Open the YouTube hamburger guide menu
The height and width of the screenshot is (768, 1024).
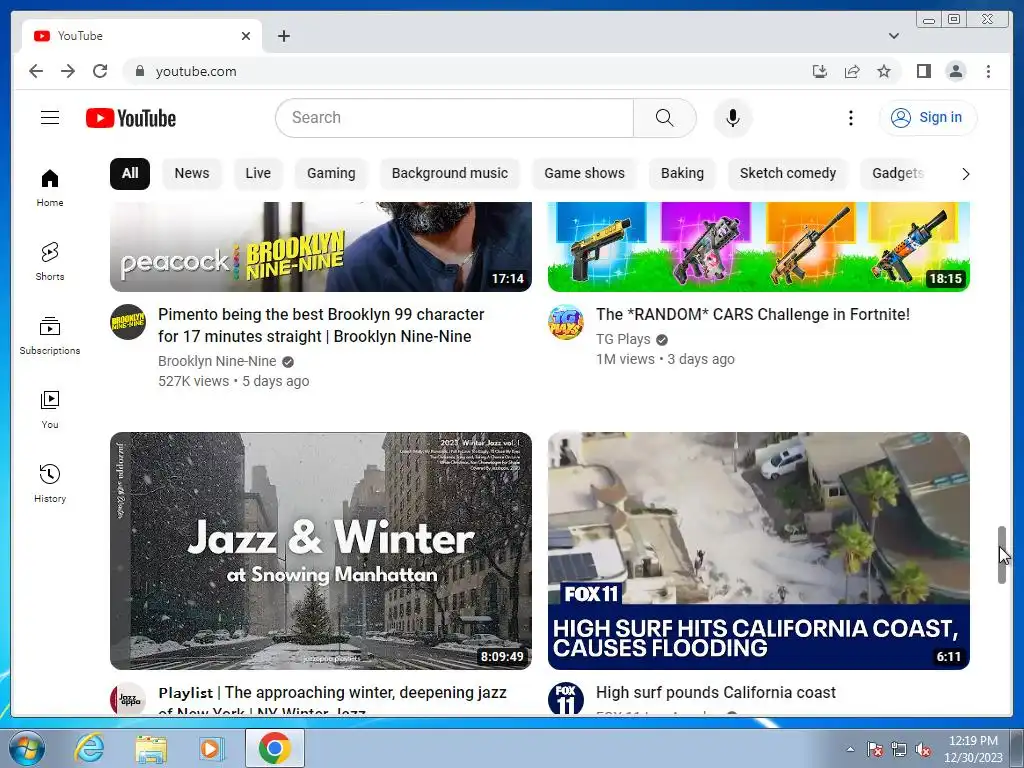pos(50,118)
